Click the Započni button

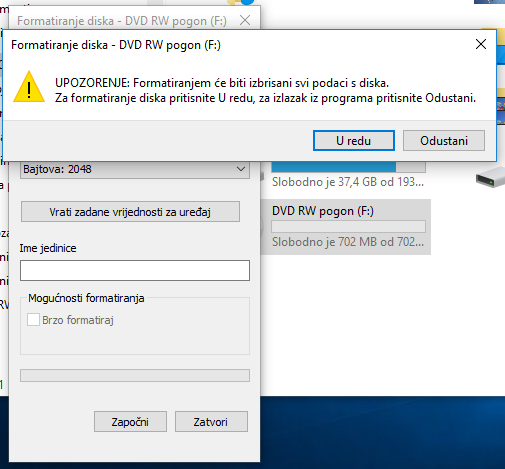pyautogui.click(x=130, y=422)
